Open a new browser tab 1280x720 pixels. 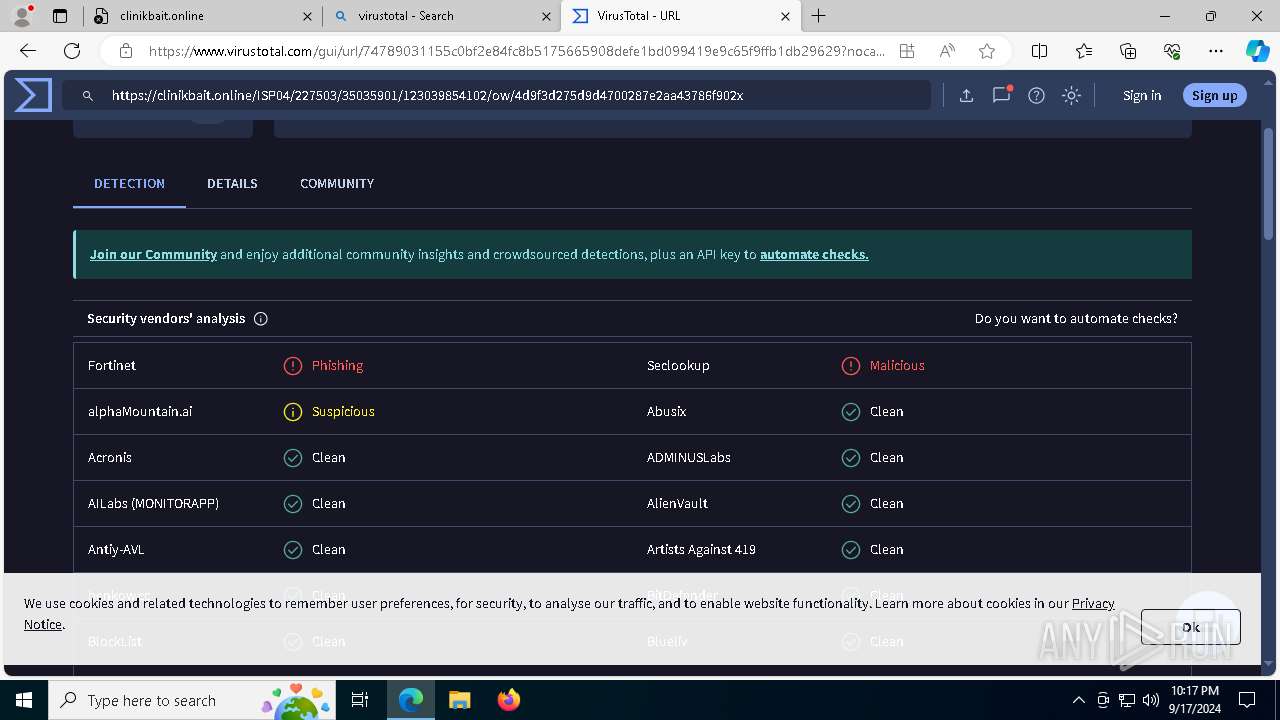819,16
